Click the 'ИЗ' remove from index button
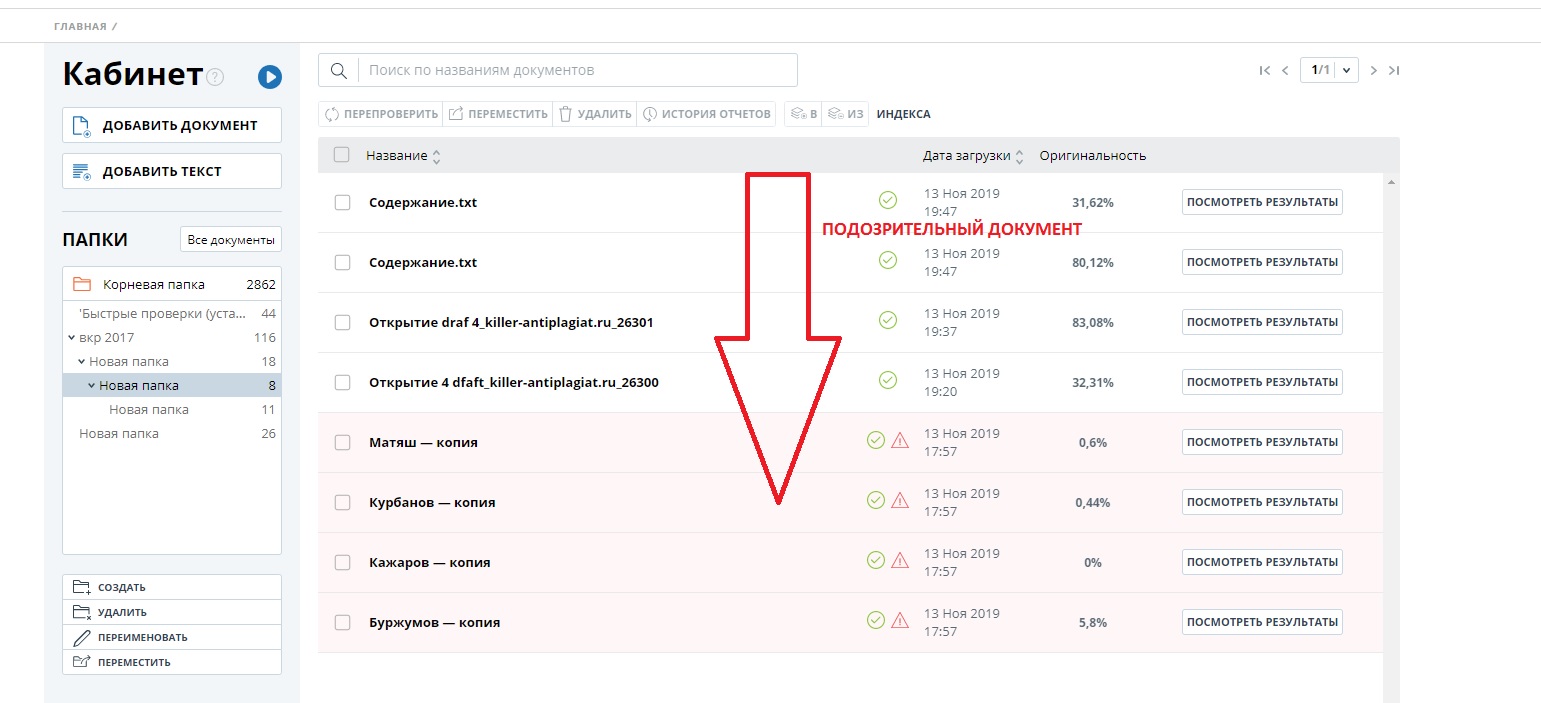1541x703 pixels. pyautogui.click(x=845, y=114)
